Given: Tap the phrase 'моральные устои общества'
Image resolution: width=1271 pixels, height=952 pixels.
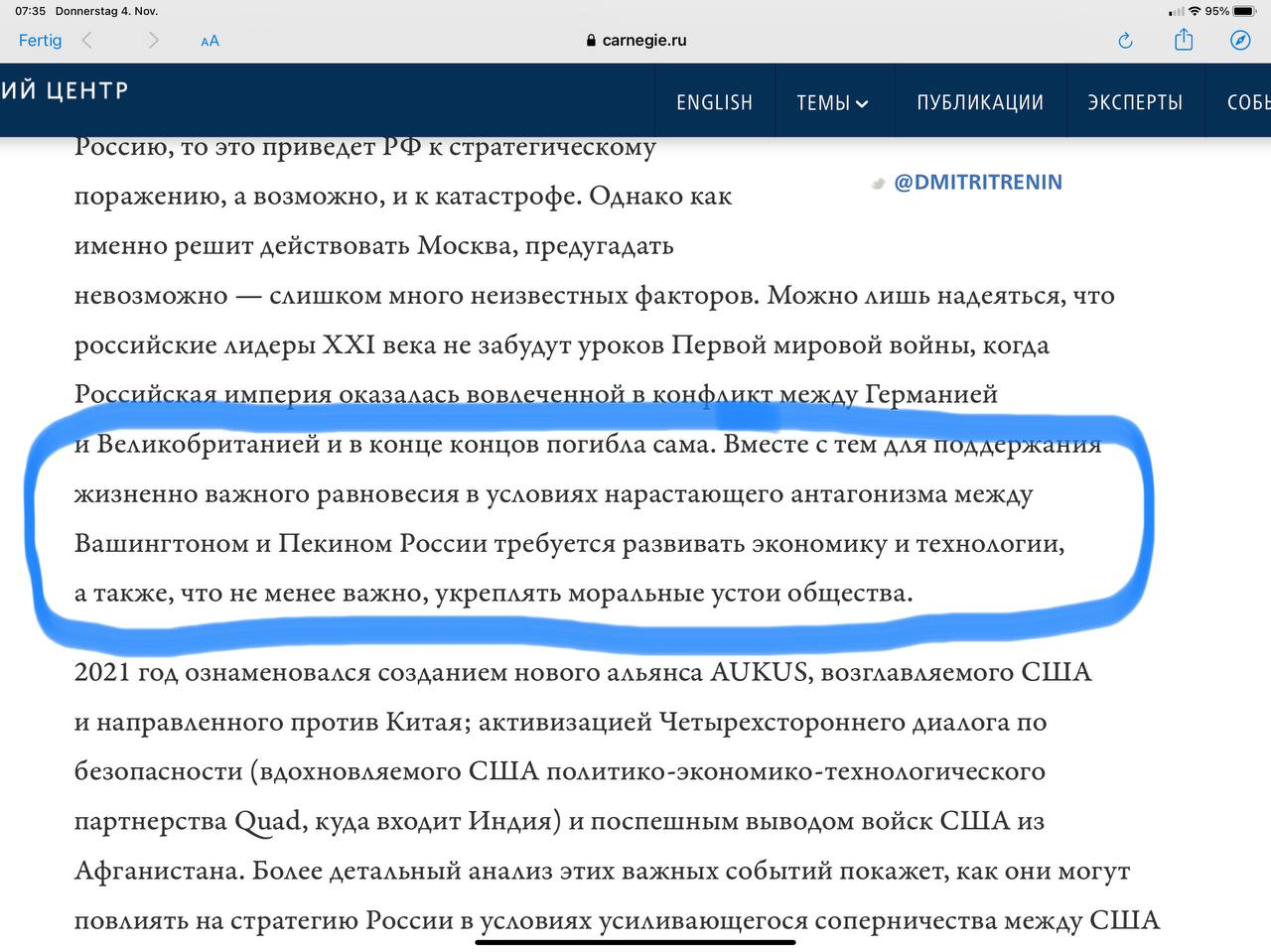Looking at the screenshot, I should pyautogui.click(x=739, y=594).
